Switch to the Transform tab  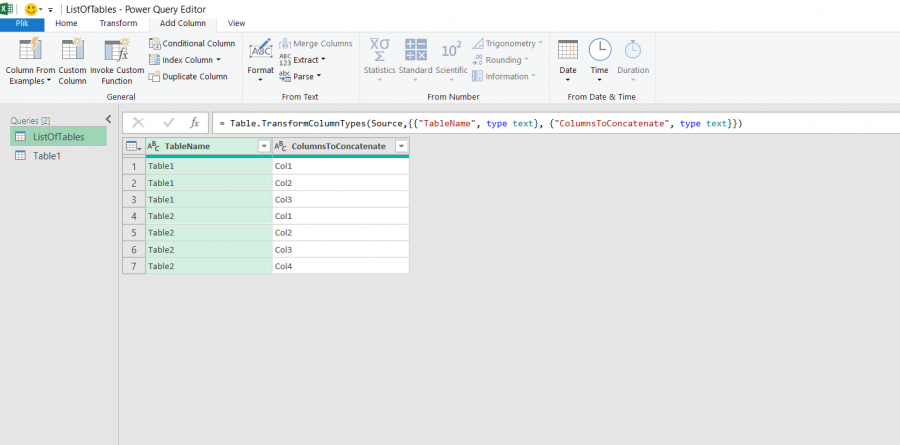118,24
